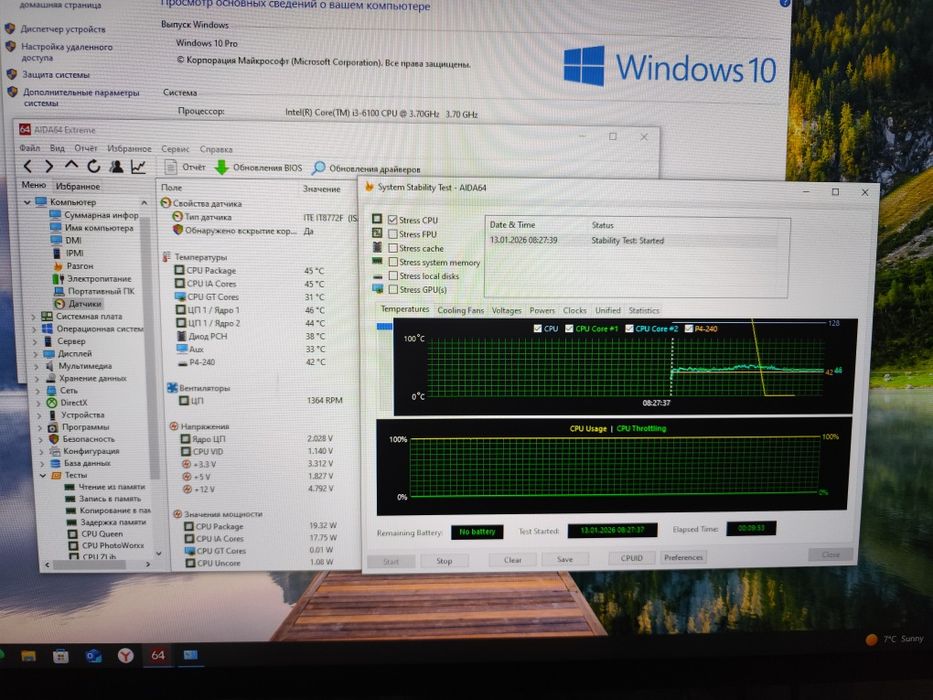The height and width of the screenshot is (700, 933).
Task: Click the Refresh icon in AIDA64 toolbar
Action: click(93, 167)
